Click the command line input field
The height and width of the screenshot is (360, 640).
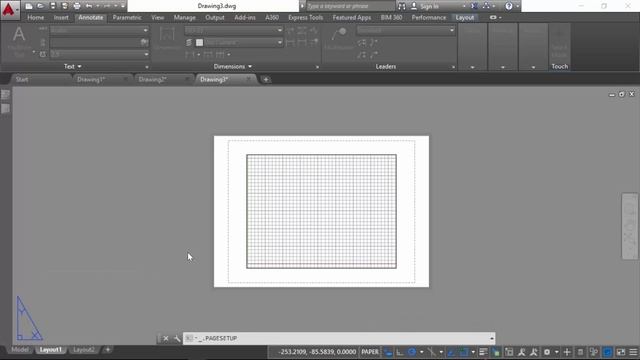[339, 338]
